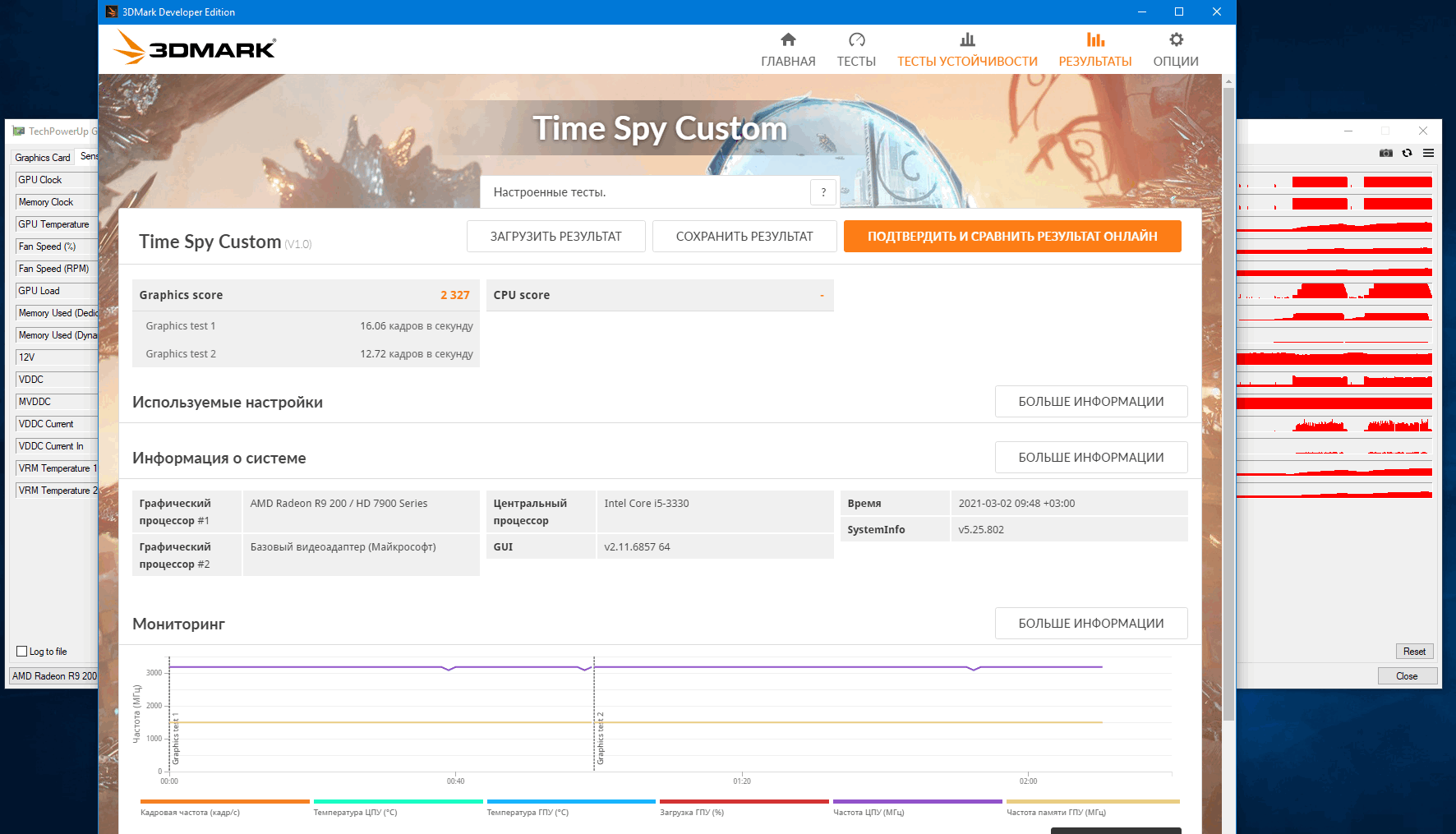Screen dimensions: 1456x834
Task: Click Intel Core i5-3330 value
Action: coord(647,504)
